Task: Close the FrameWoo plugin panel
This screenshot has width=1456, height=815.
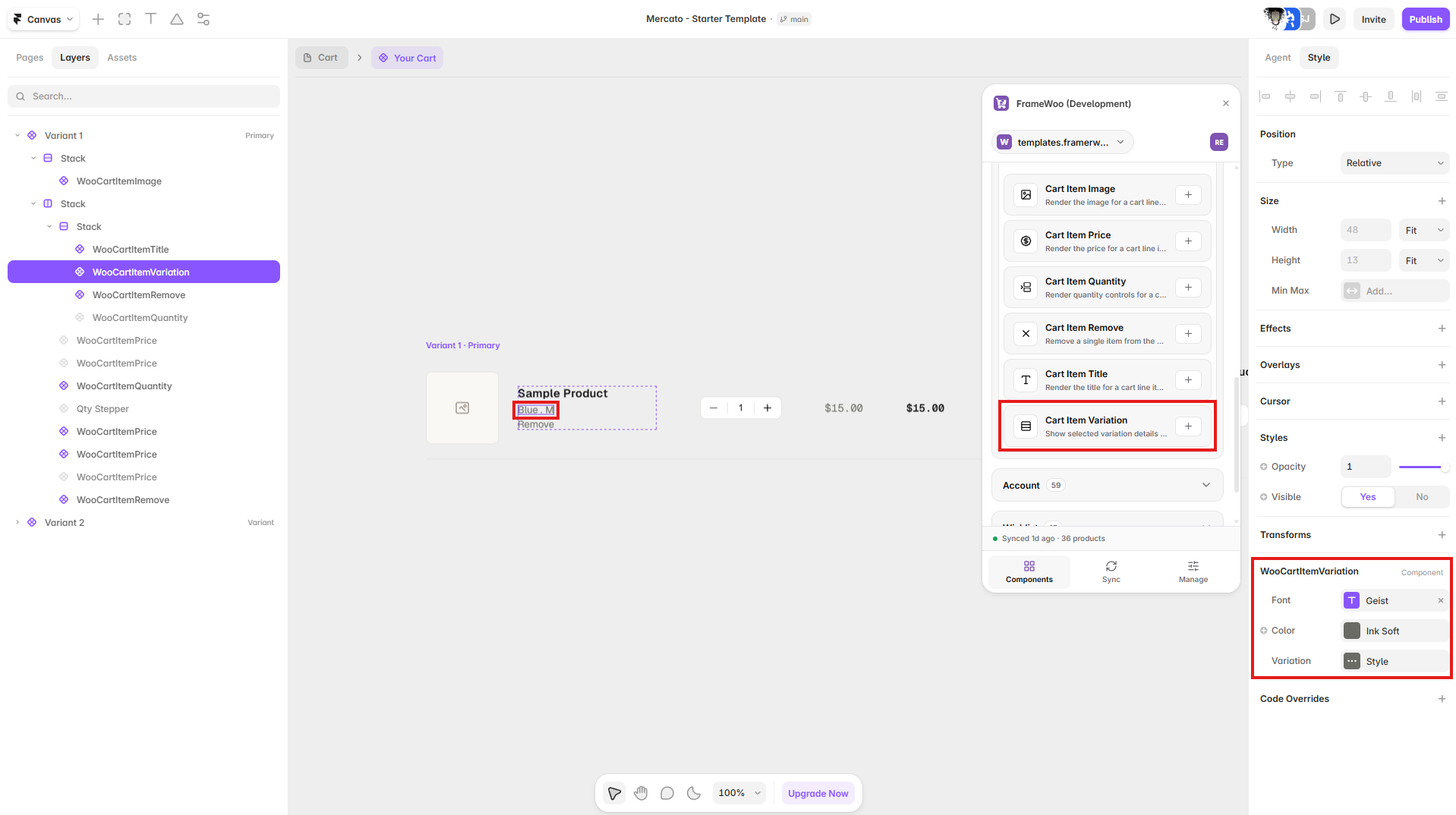Action: click(1225, 103)
